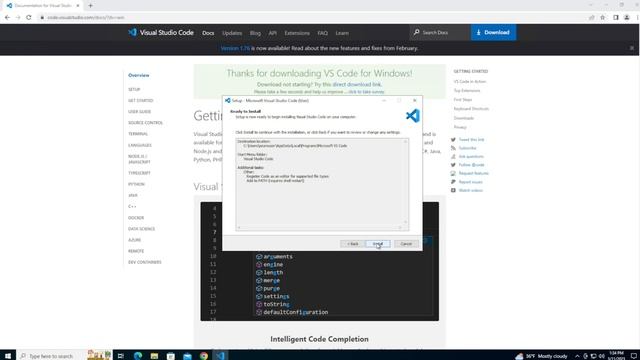Click browser back arrow
This screenshot has width=640, height=360.
tap(7, 18)
